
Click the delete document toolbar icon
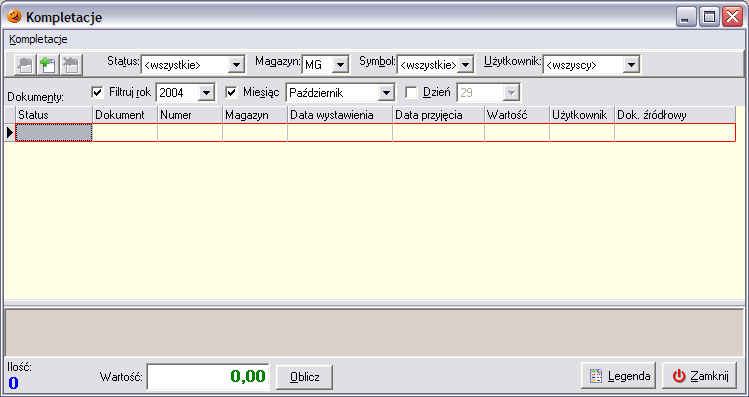coord(72,64)
